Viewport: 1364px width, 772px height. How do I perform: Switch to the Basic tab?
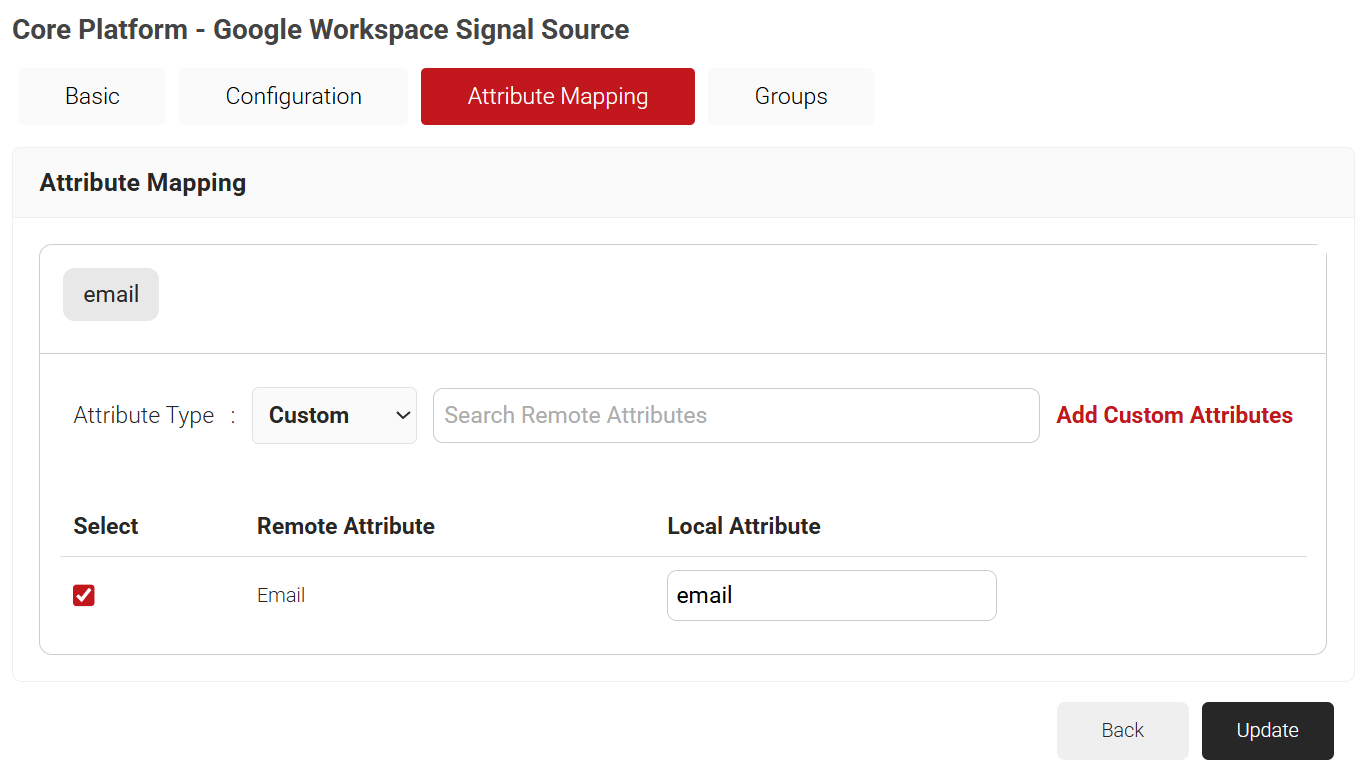pos(92,97)
